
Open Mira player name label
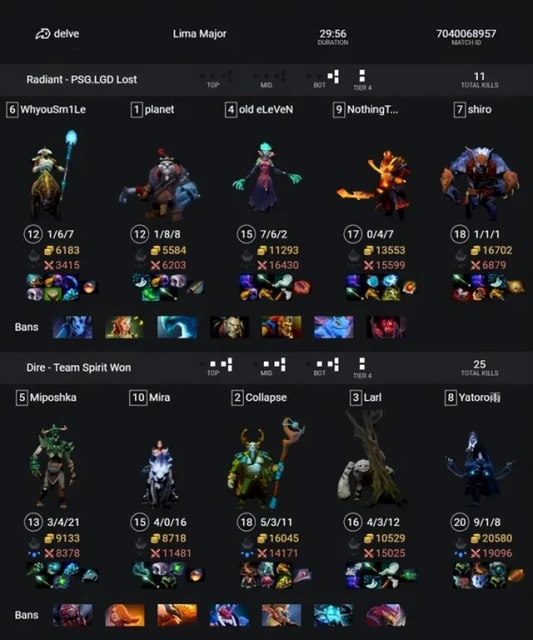[x=159, y=398]
